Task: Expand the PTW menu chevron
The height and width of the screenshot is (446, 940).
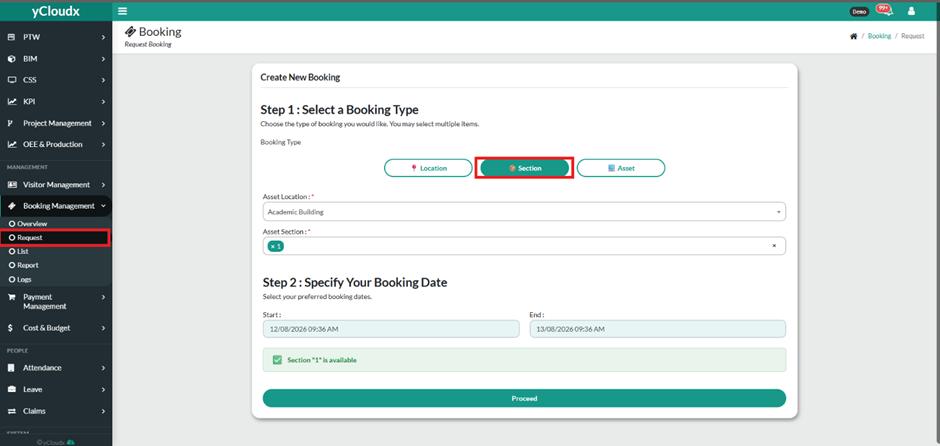Action: [103, 37]
